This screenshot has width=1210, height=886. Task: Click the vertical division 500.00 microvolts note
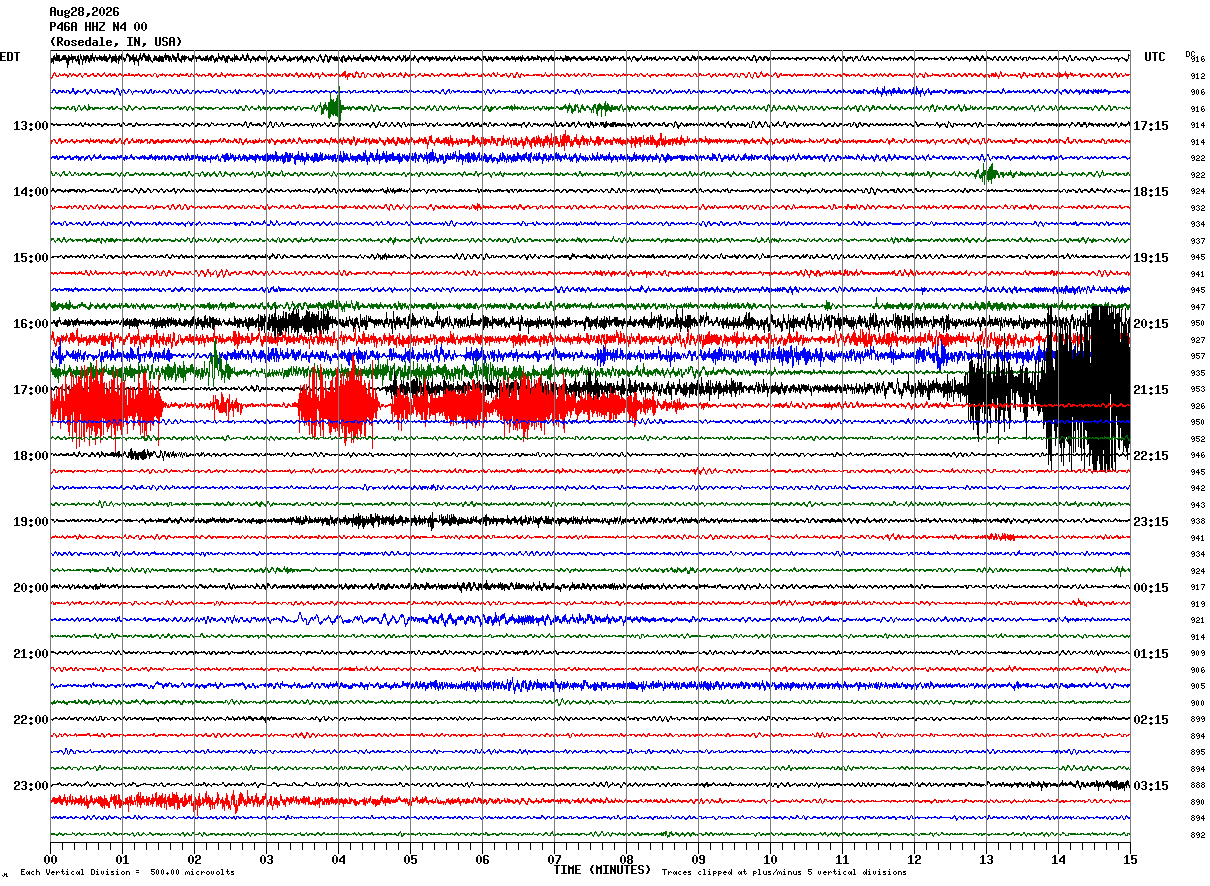click(x=128, y=872)
